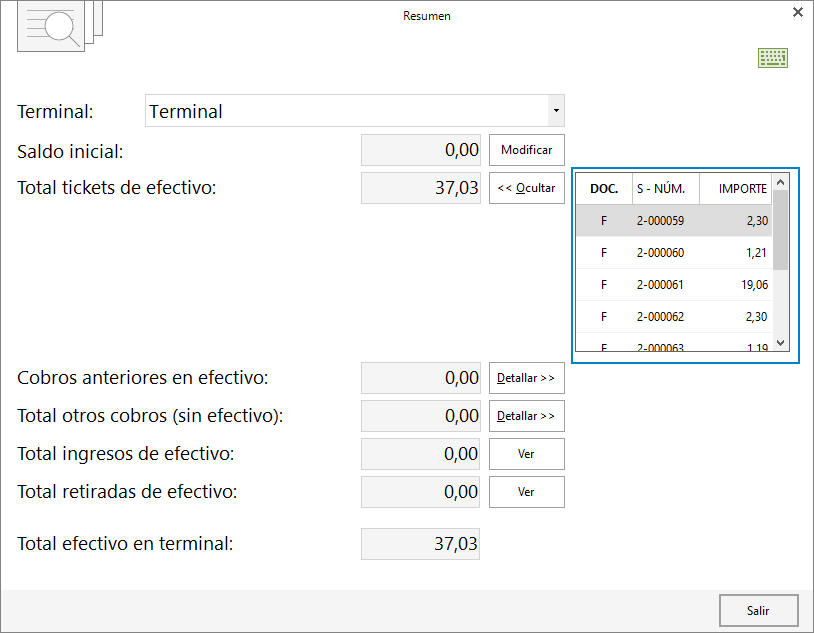Click Detallar for Total otros cobros
The image size is (814, 633).
tap(526, 416)
